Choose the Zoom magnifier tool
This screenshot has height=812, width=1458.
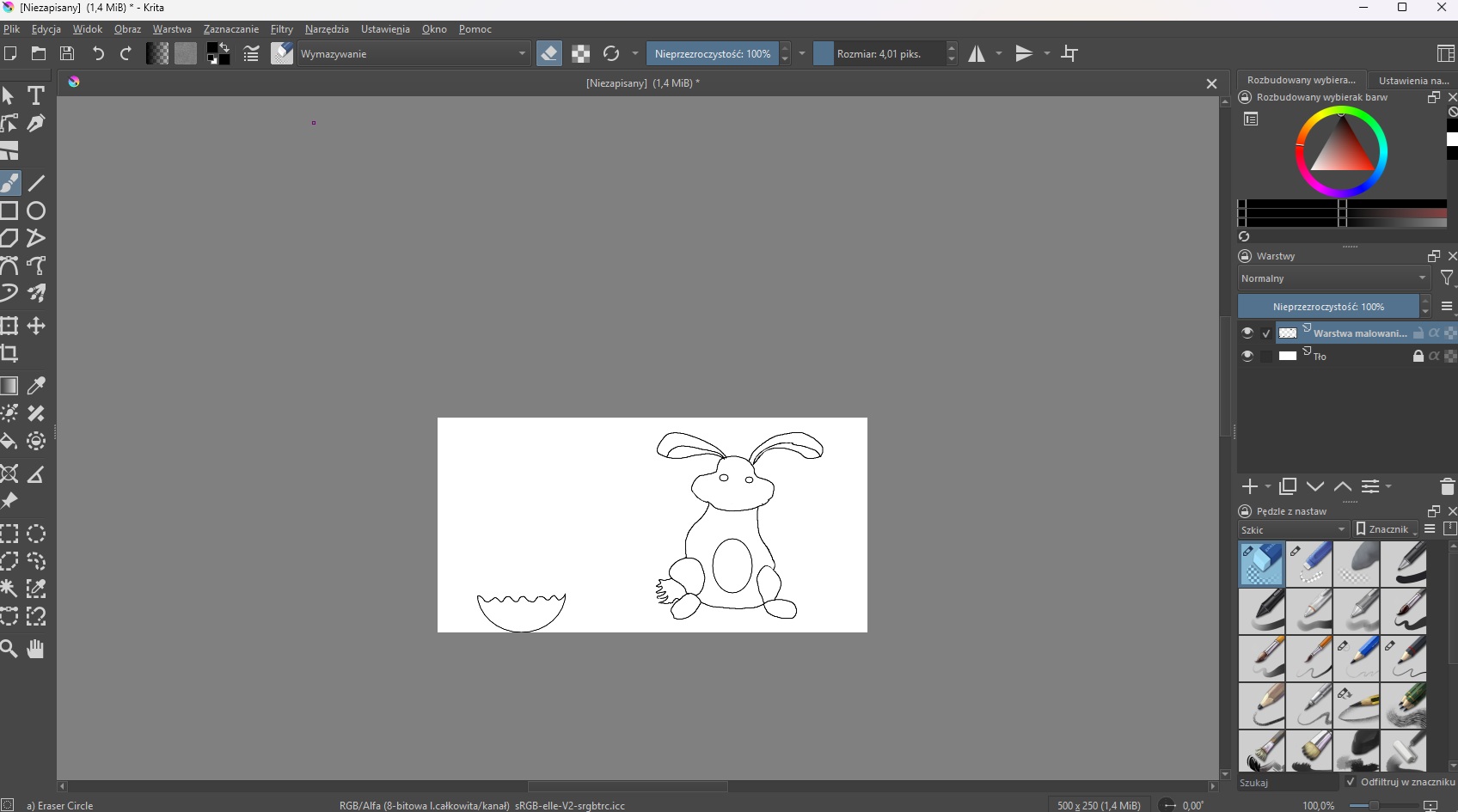click(x=9, y=649)
